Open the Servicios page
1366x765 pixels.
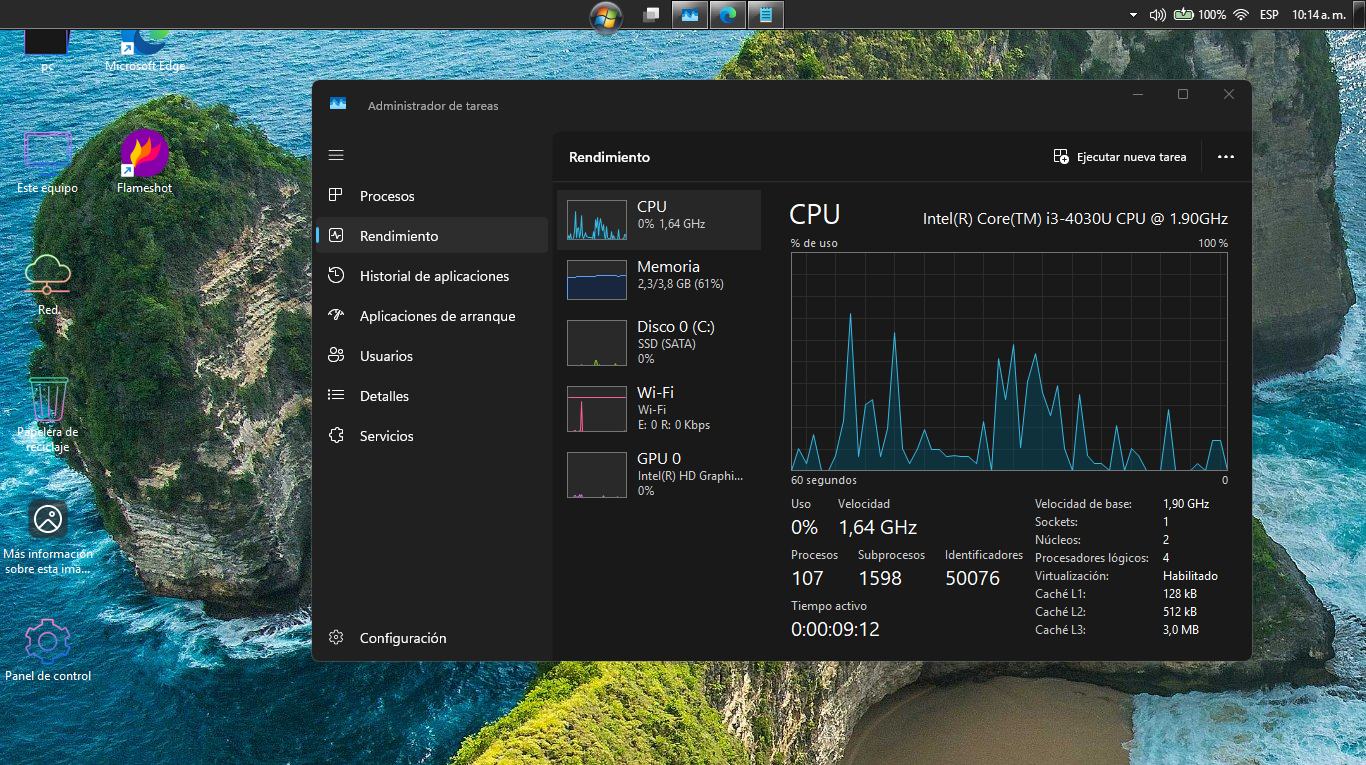tap(386, 436)
